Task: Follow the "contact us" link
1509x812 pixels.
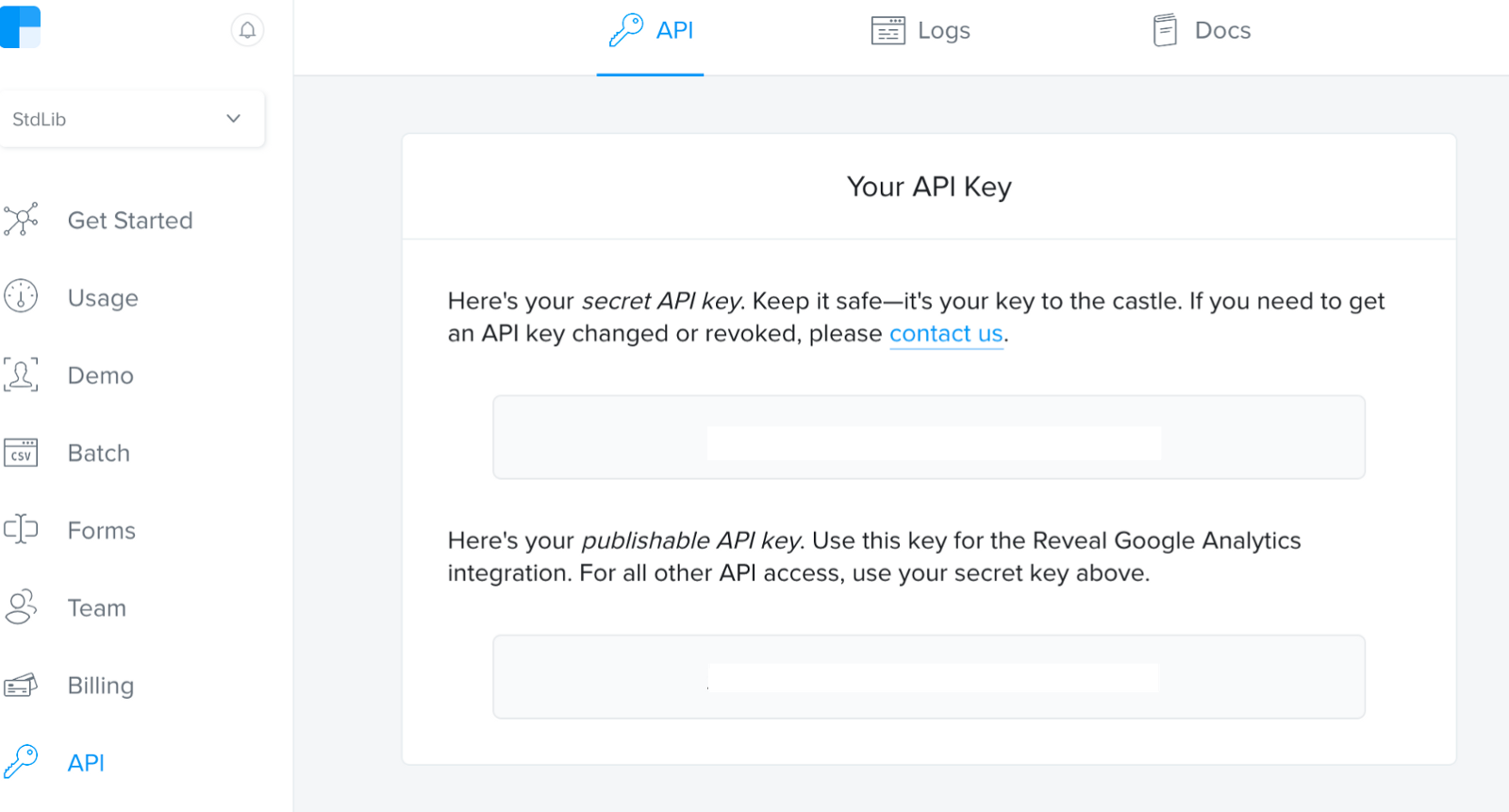Action: [x=946, y=334]
